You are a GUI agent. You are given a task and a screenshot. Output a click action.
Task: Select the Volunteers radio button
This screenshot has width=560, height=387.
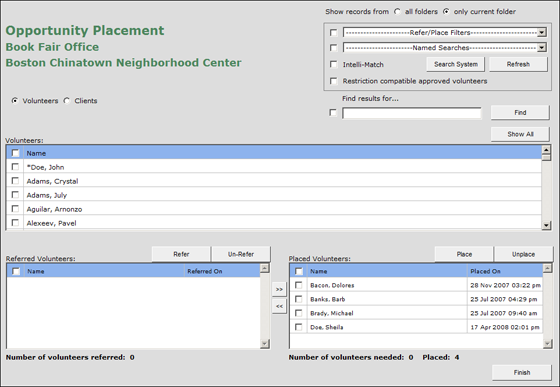(15, 101)
